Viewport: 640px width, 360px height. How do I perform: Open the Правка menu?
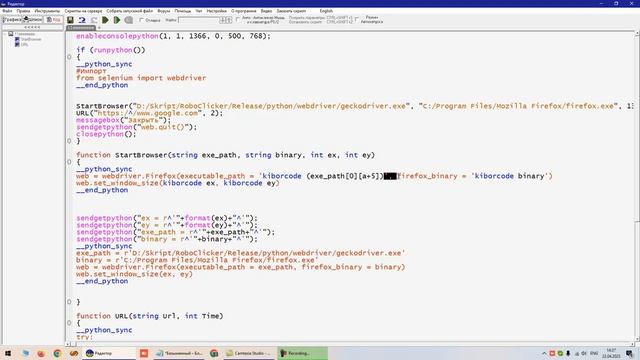(x=23, y=11)
